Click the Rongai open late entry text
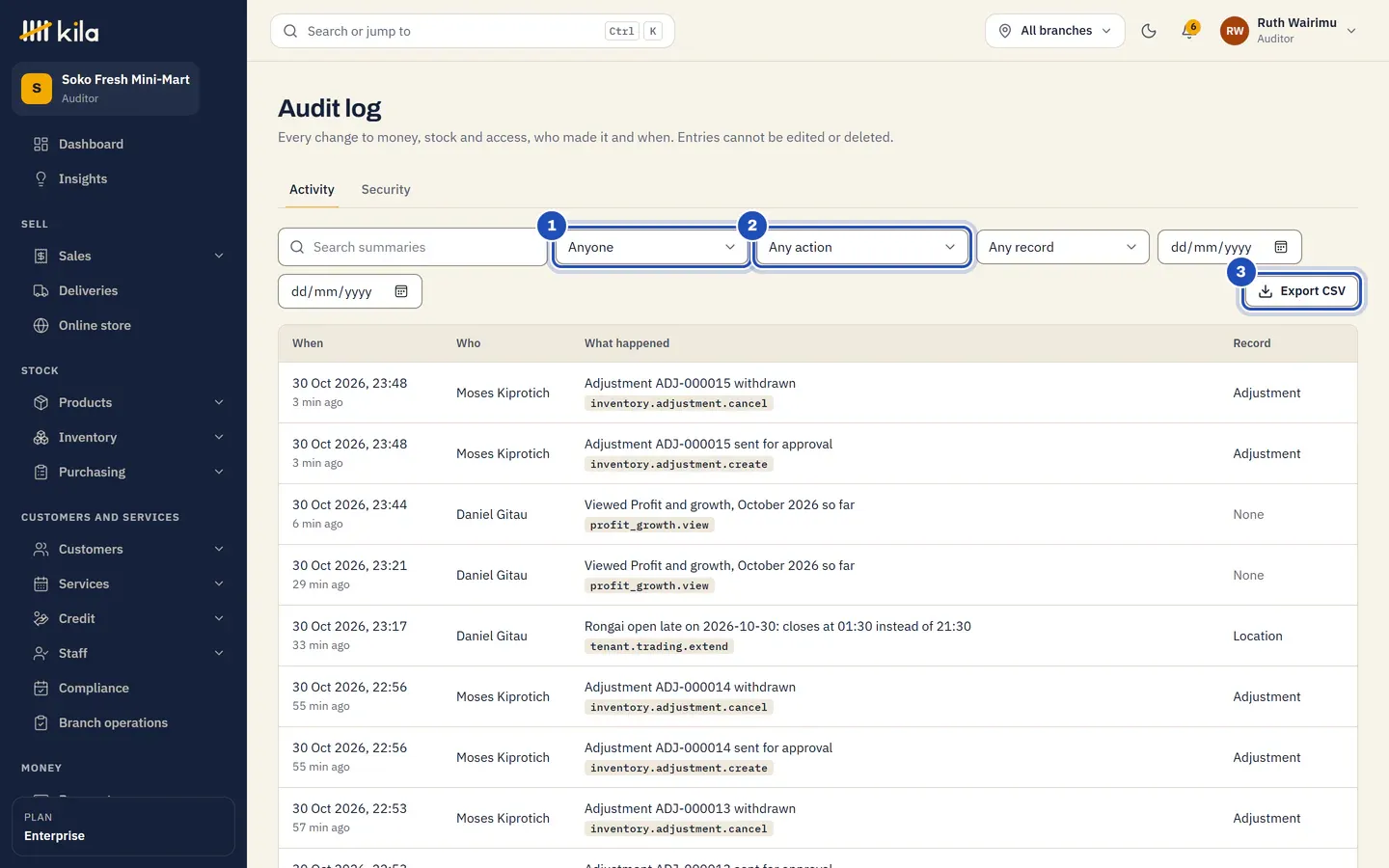 [x=777, y=626]
